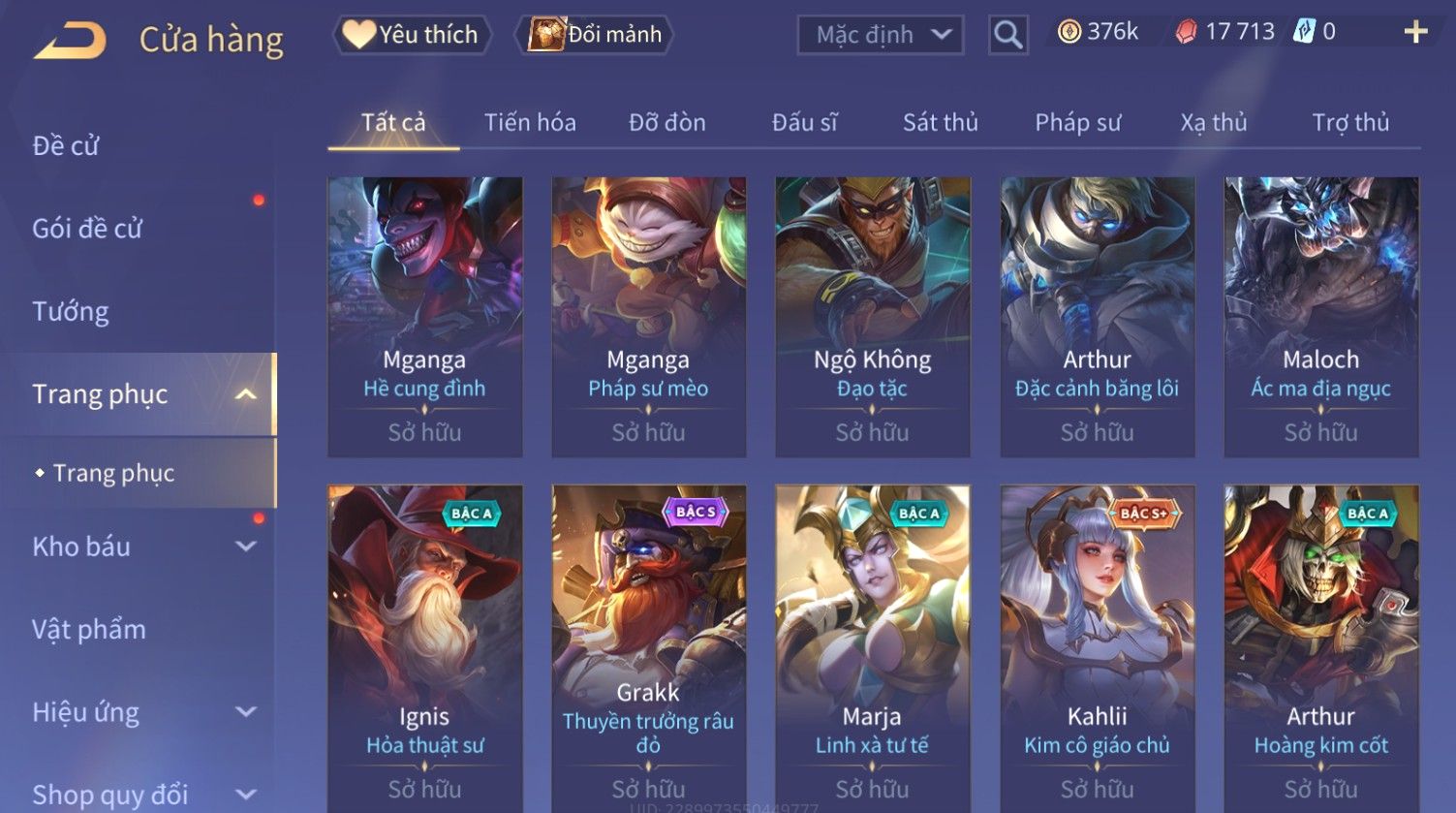Tap the plus icon to add currency
Screen dimensions: 1456x813
1415,32
